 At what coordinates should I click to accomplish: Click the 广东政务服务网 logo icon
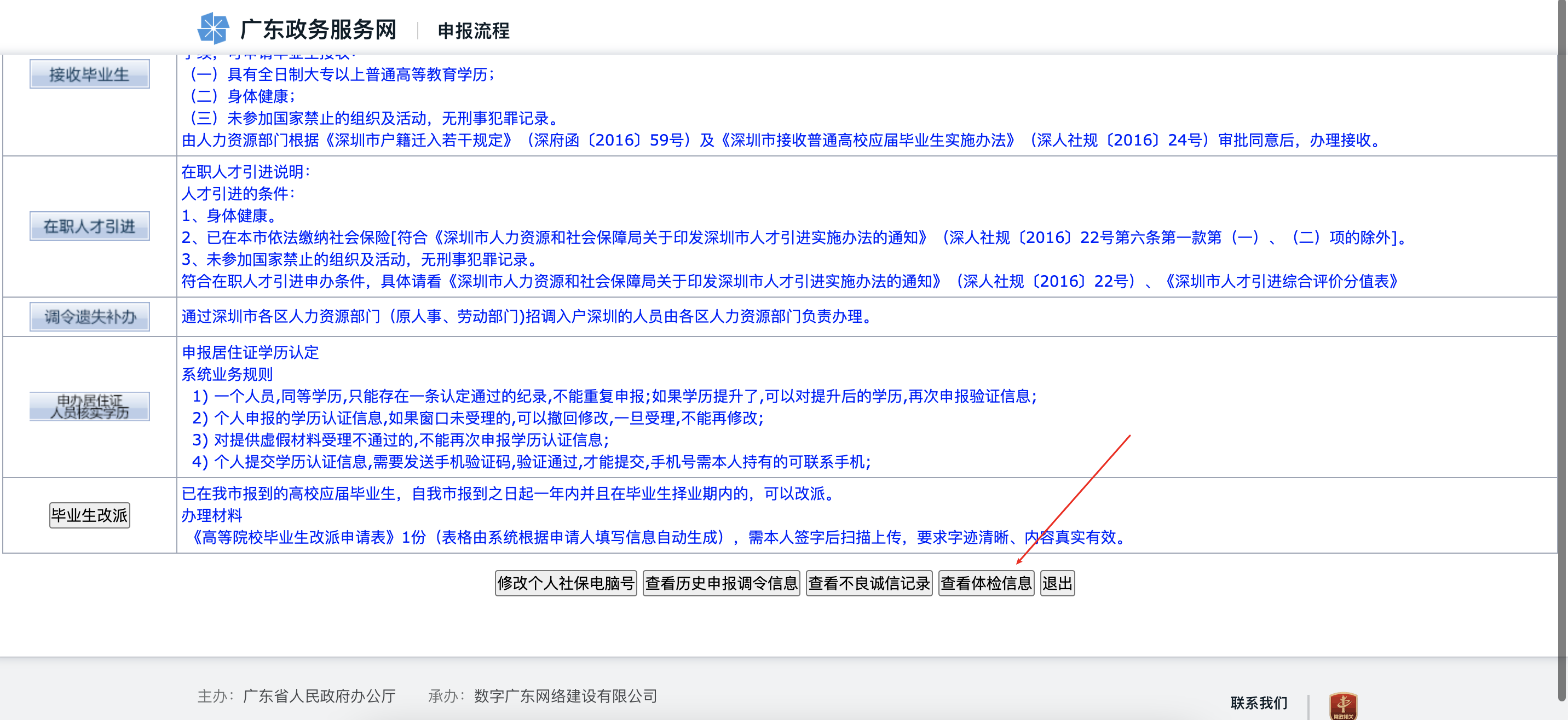pyautogui.click(x=213, y=27)
